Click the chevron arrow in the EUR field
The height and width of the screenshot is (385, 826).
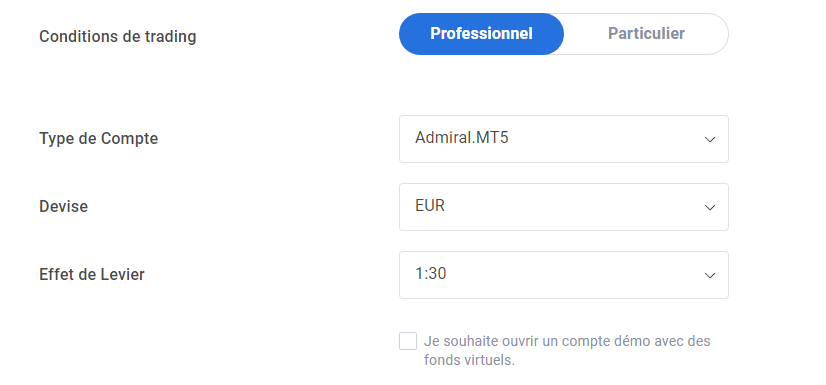click(x=710, y=208)
